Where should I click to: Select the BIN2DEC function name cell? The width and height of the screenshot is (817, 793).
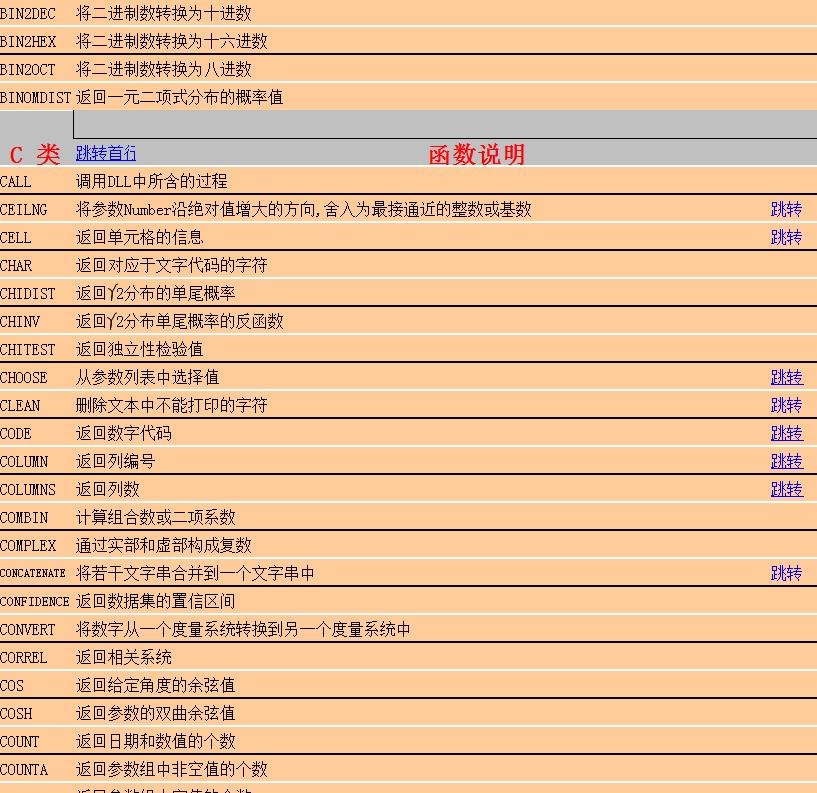[30, 13]
